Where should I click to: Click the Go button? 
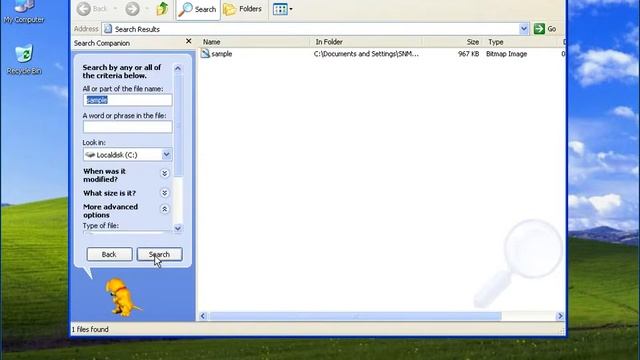[545, 29]
